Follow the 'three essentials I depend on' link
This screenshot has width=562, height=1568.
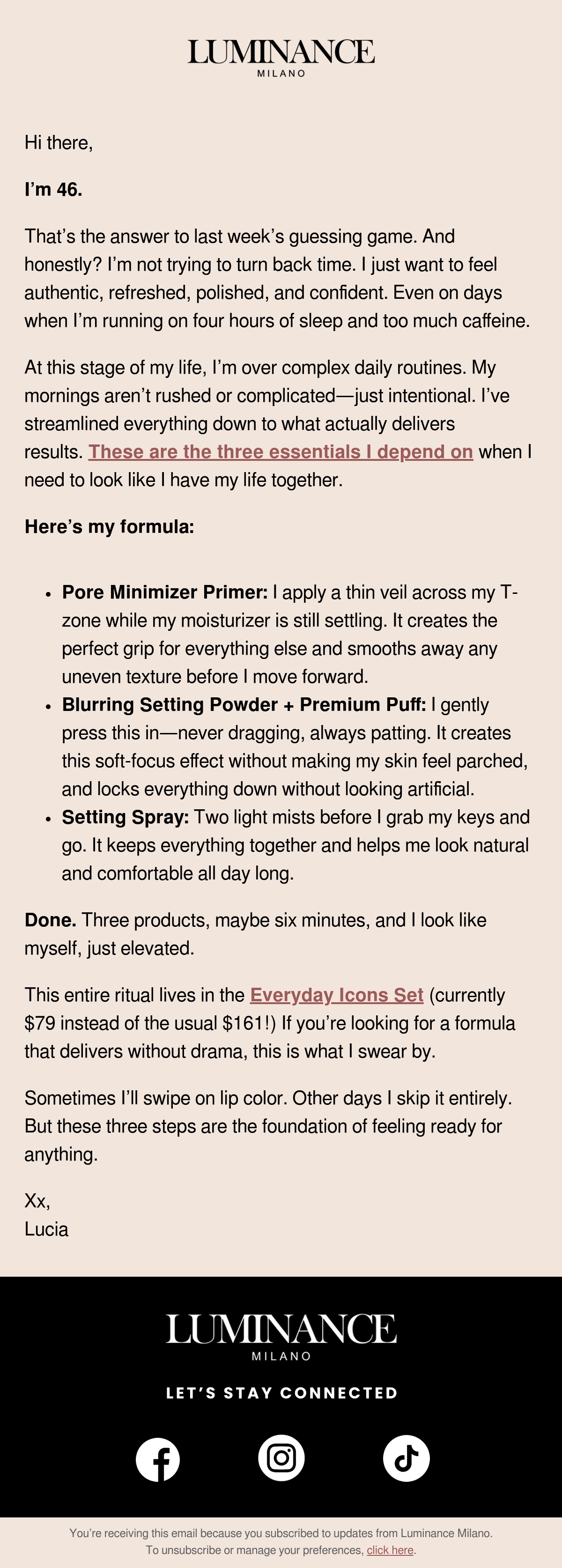click(281, 451)
